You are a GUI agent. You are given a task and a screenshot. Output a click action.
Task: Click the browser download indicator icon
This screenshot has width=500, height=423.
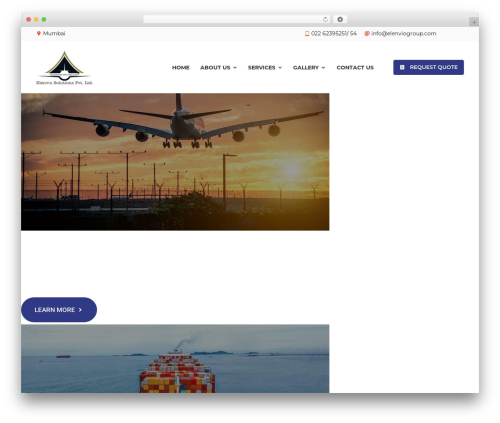coord(340,19)
